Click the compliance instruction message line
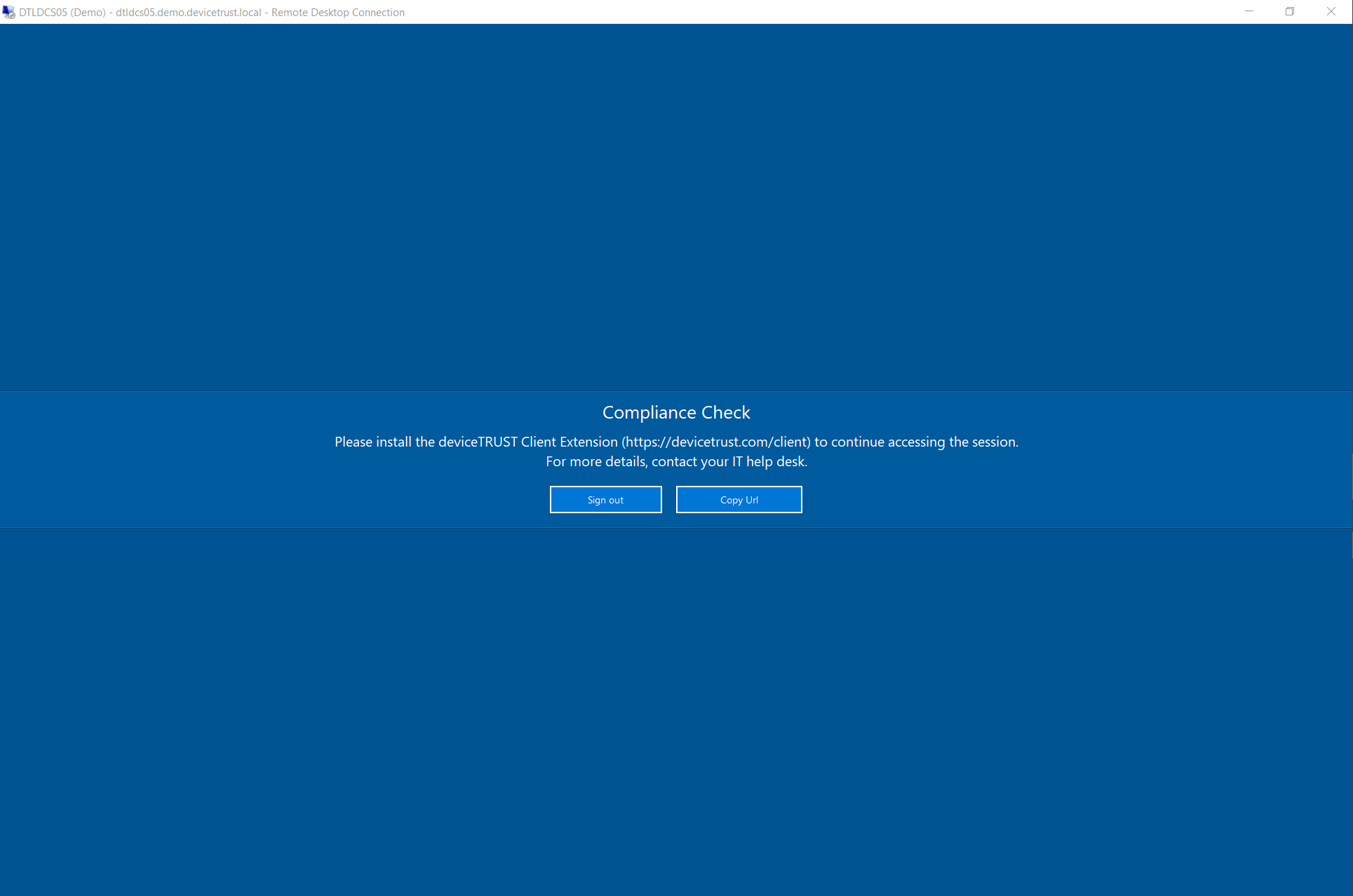The image size is (1353, 896). (x=676, y=442)
